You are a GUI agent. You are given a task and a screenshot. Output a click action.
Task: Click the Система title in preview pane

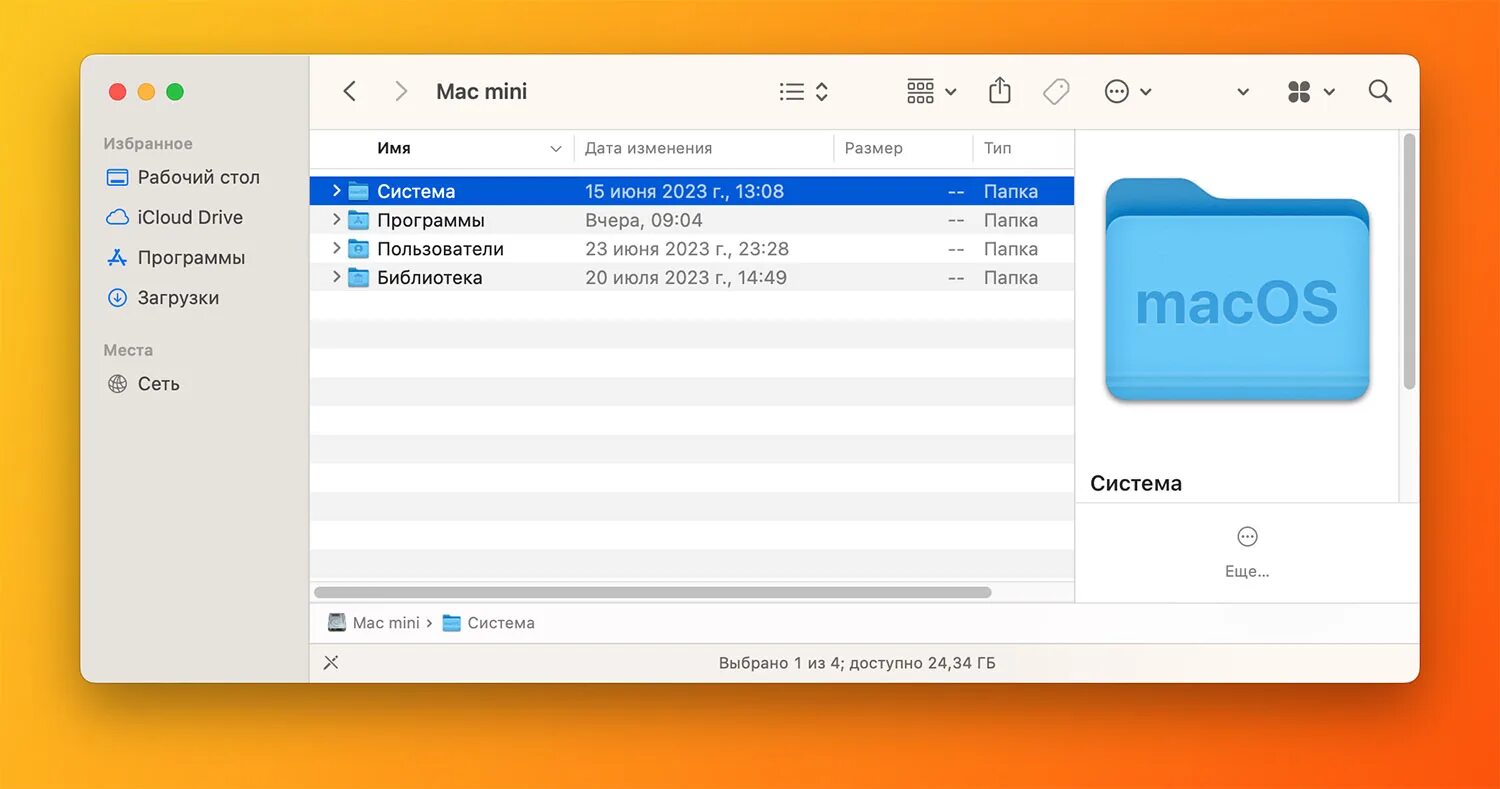point(1136,483)
